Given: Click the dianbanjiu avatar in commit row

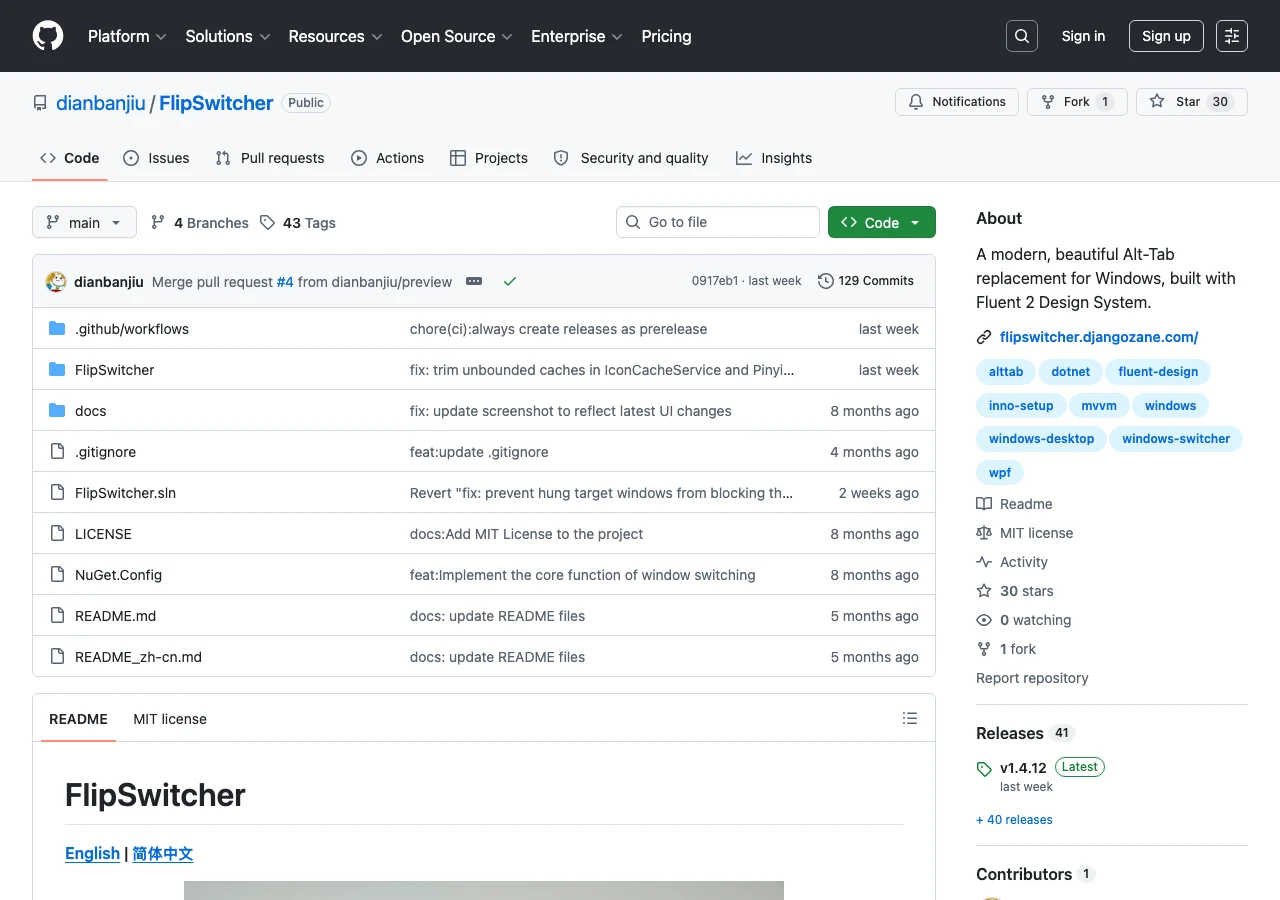Looking at the screenshot, I should pyautogui.click(x=56, y=282).
